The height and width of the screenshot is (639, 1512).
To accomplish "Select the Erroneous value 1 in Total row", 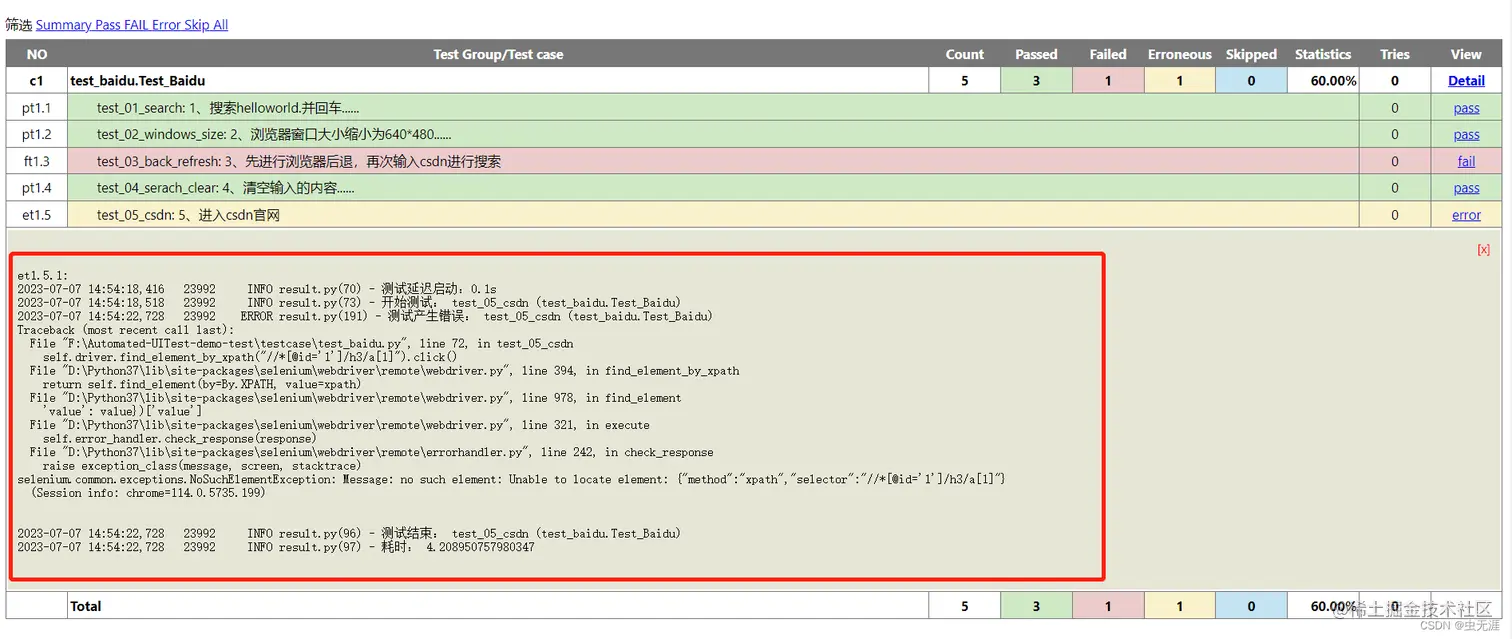I will pos(1179,606).
